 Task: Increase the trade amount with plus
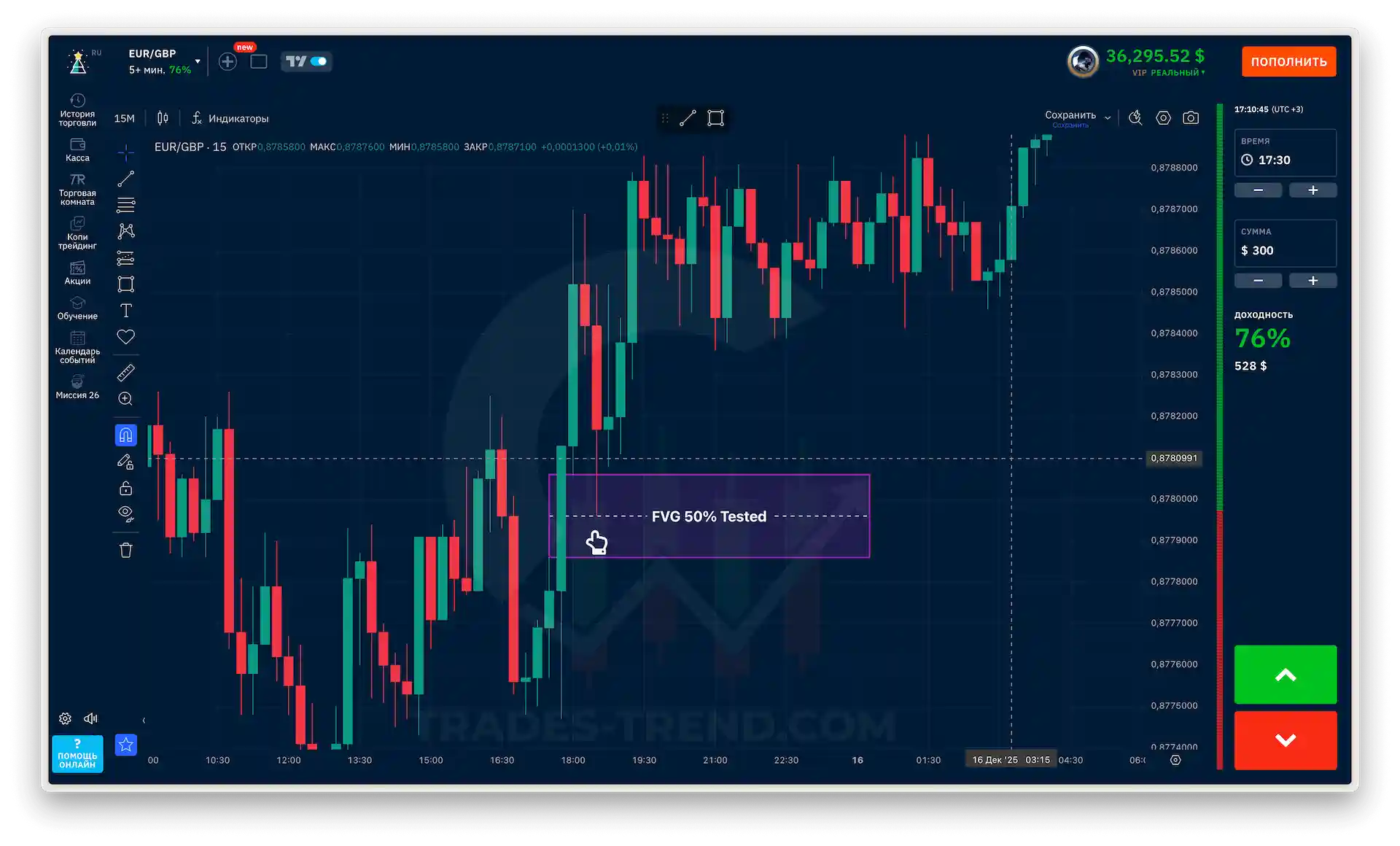coord(1312,281)
